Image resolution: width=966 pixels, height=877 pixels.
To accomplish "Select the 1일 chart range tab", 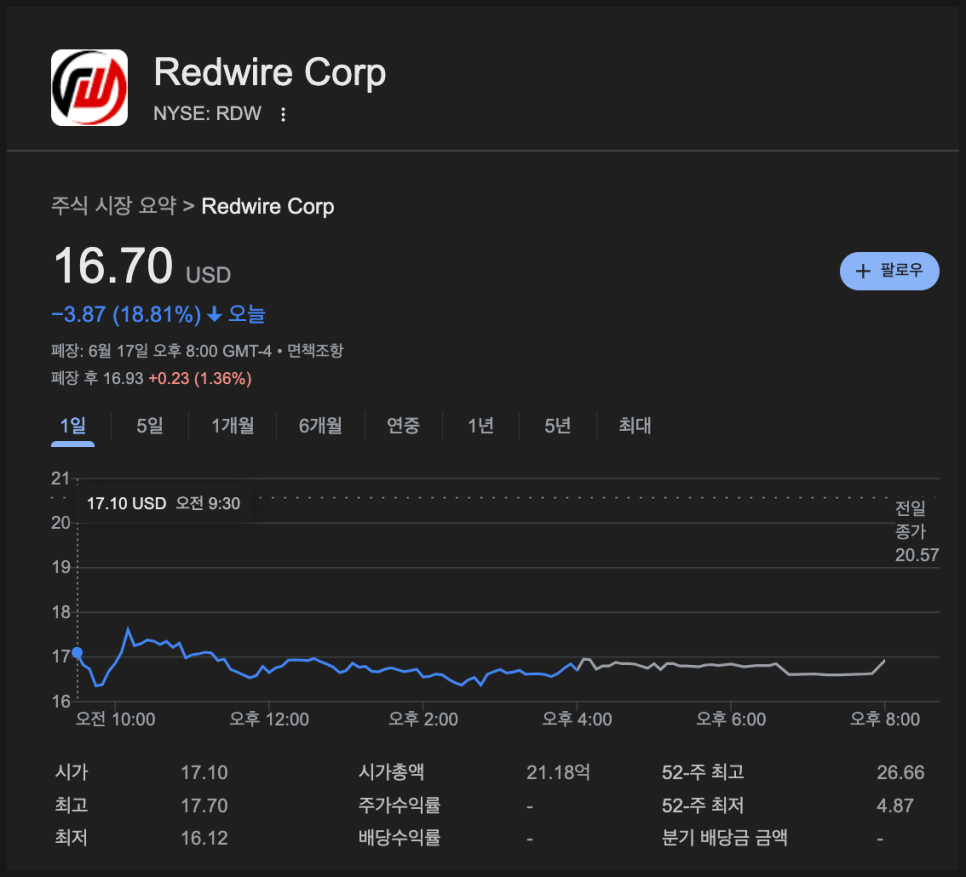I will tap(73, 426).
